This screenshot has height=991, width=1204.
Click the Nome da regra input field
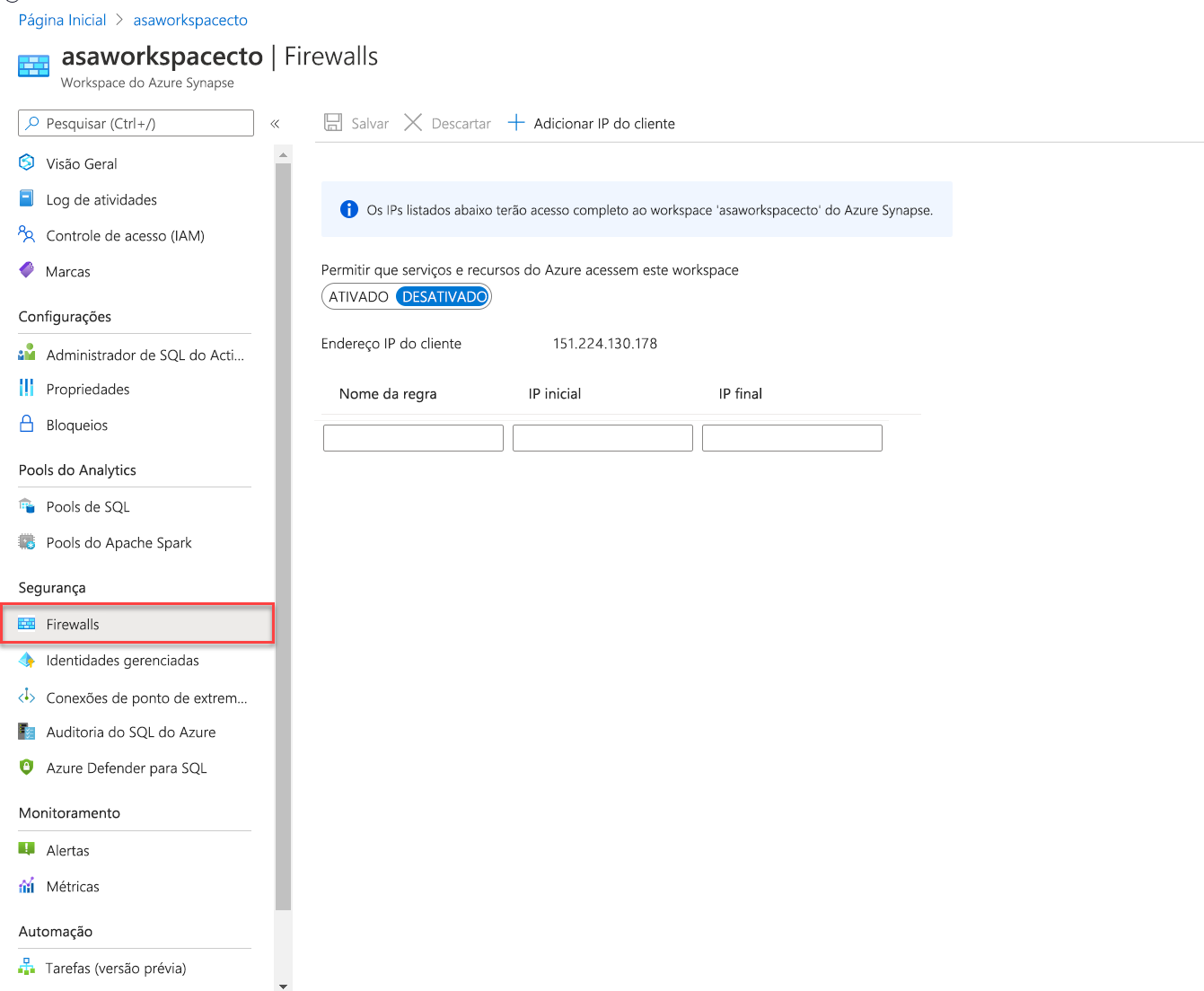(413, 438)
